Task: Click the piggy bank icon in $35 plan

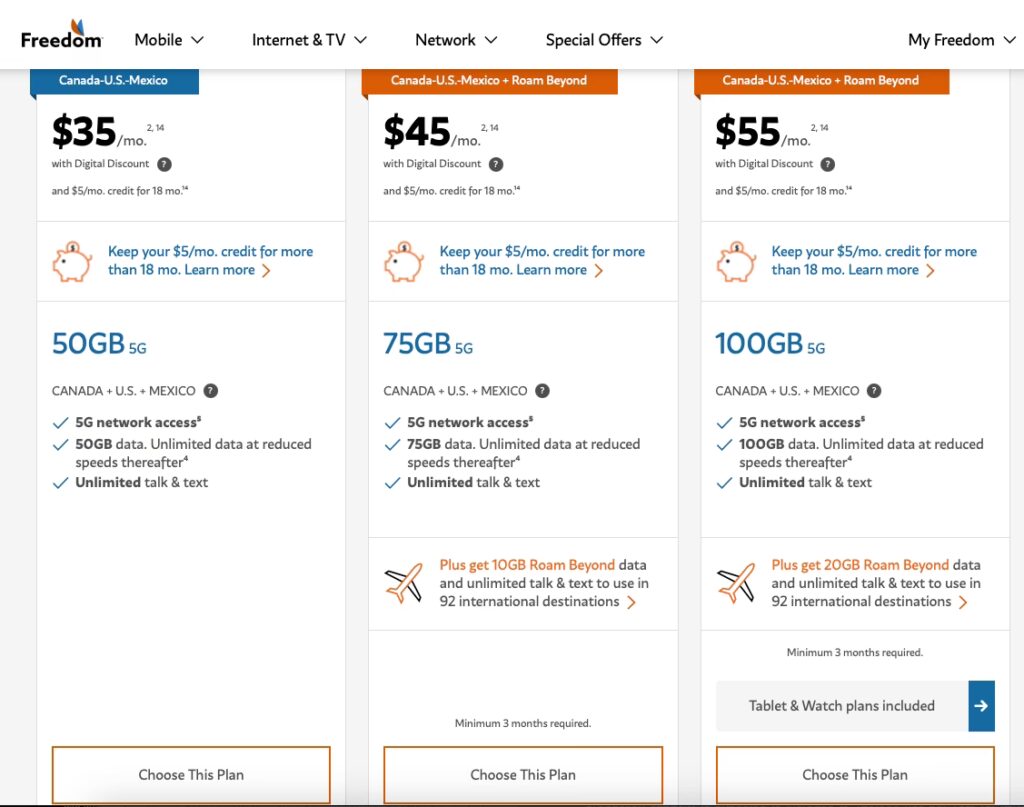Action: [72, 261]
